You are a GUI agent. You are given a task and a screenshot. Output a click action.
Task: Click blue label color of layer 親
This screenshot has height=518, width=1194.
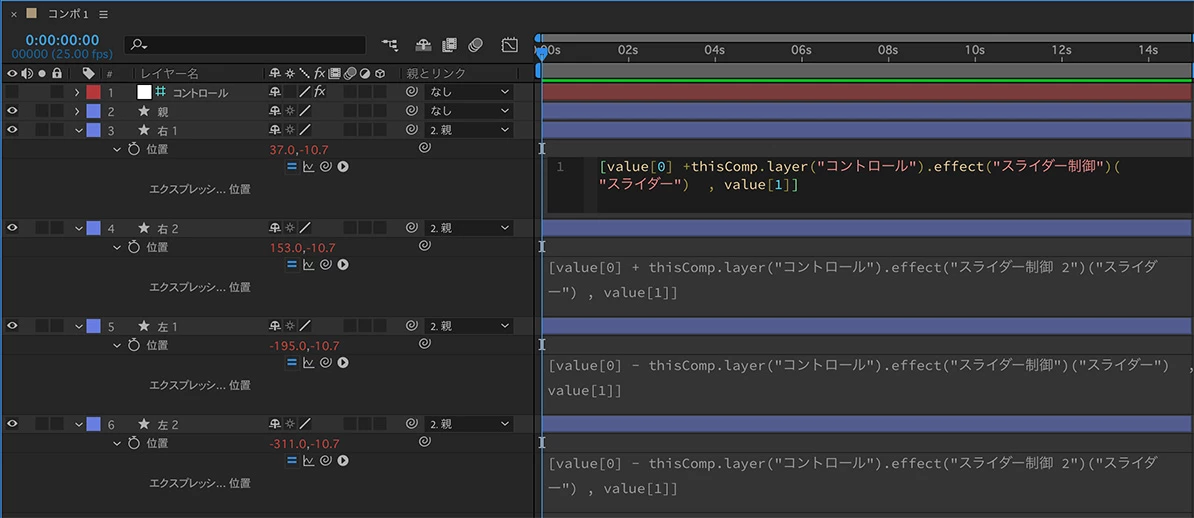(x=94, y=111)
